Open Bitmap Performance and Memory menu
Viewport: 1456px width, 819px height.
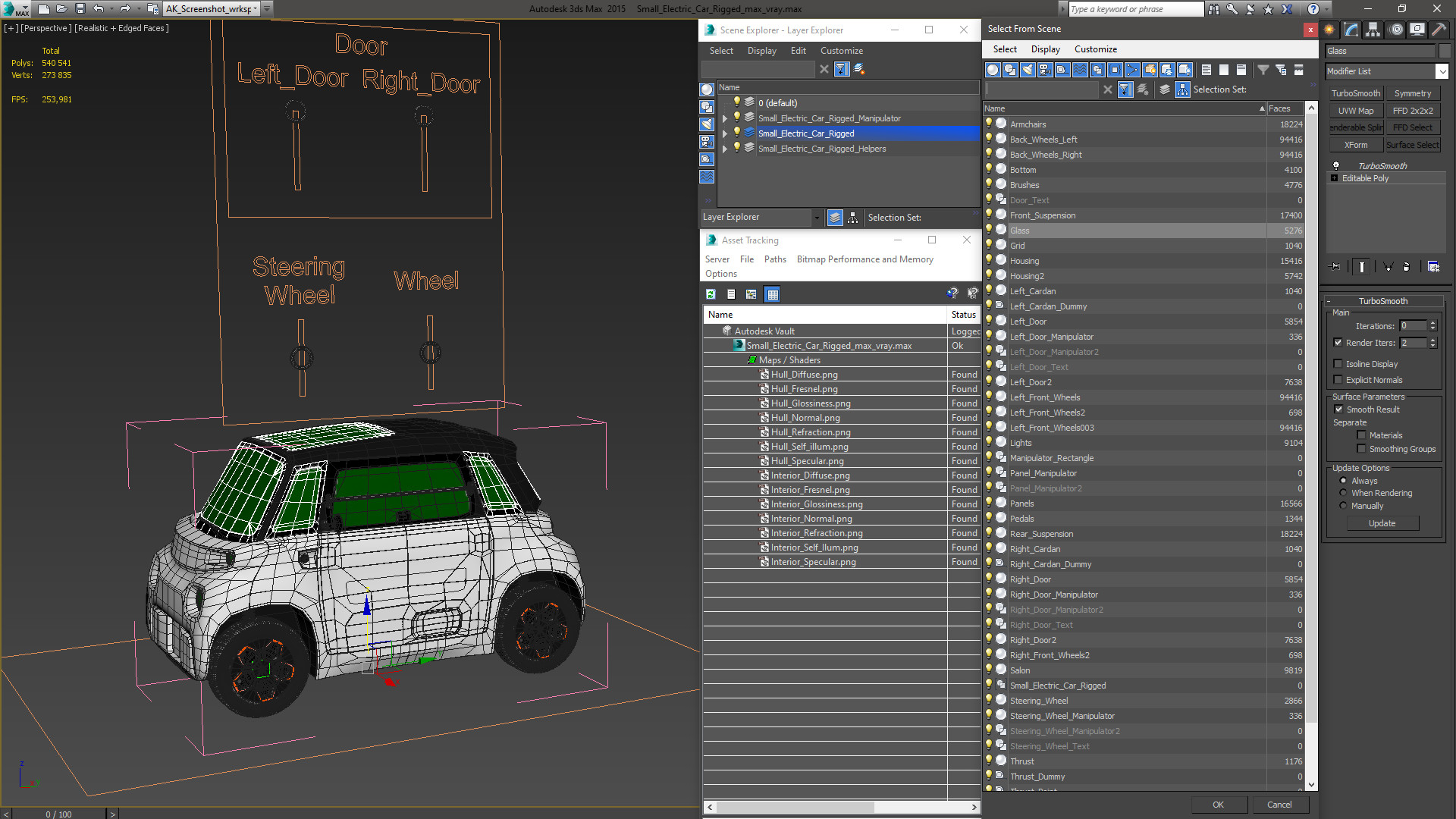pos(864,259)
